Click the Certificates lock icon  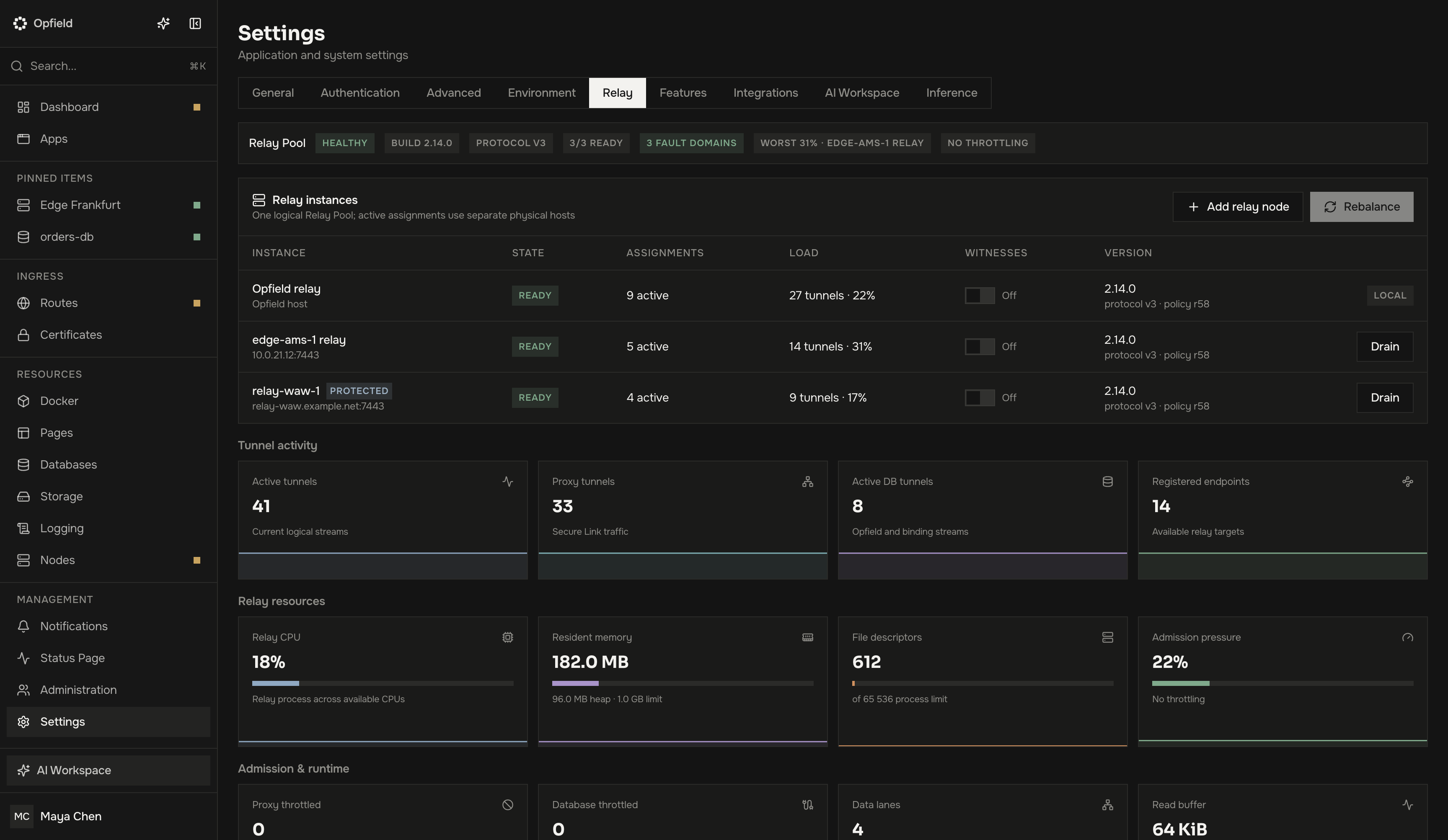(x=23, y=335)
